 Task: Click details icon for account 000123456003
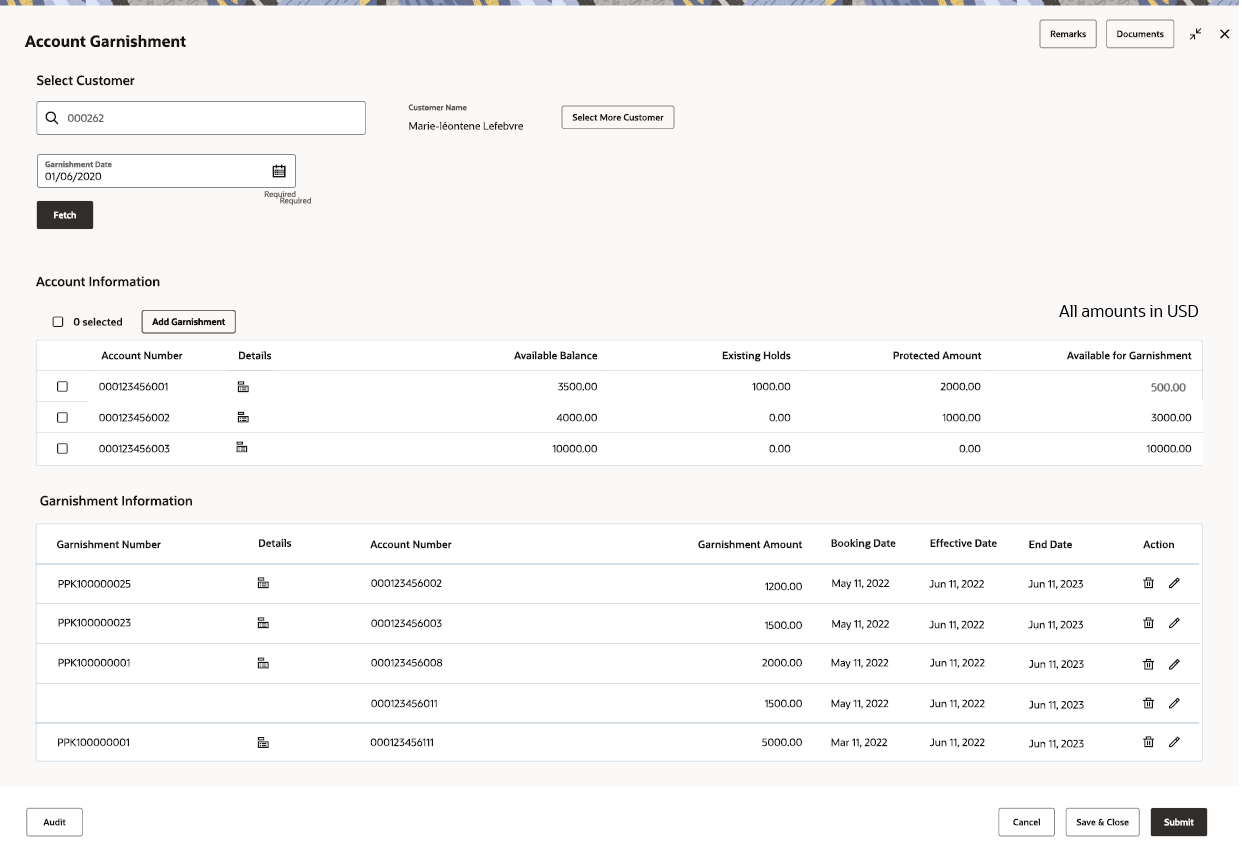pos(242,447)
